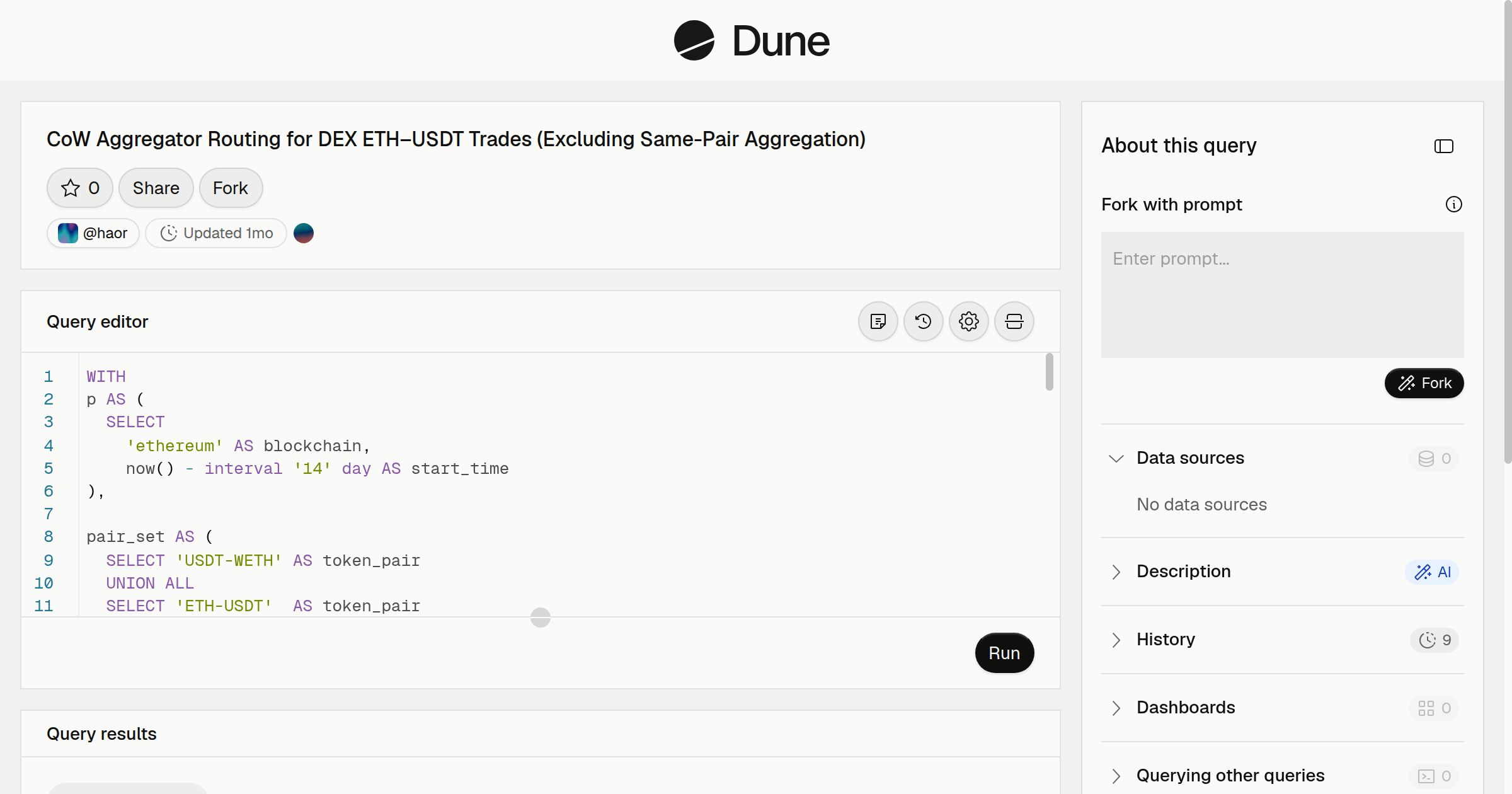
Task: Open query settings gear icon
Action: [969, 321]
